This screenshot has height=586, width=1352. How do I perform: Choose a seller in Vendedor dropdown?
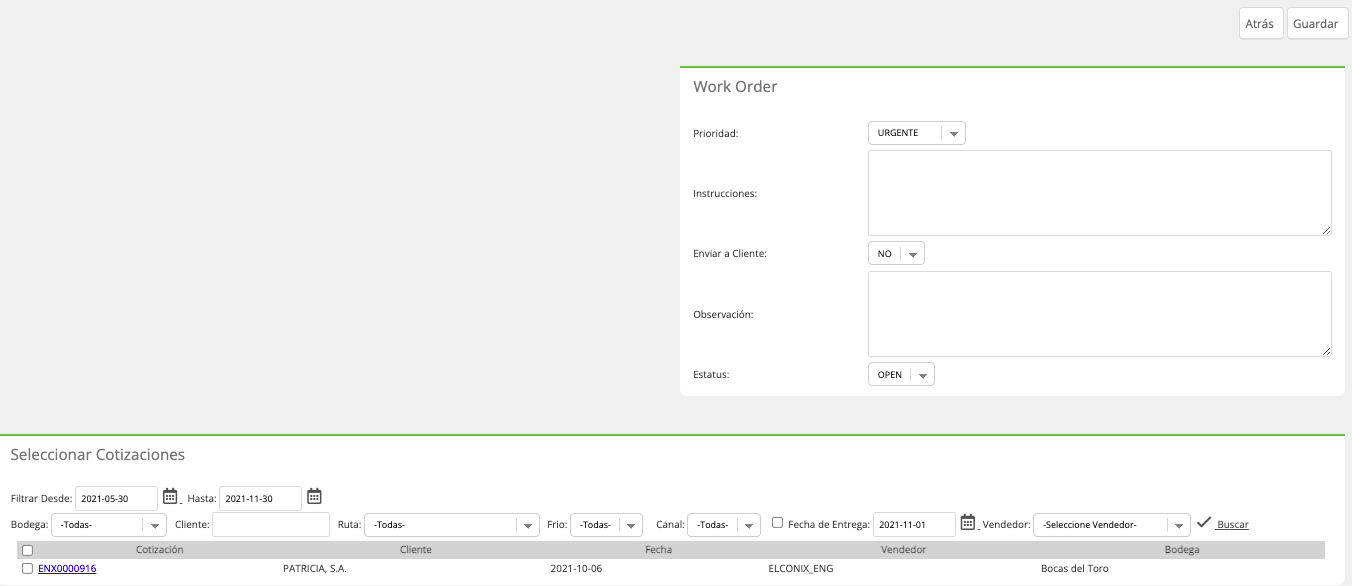pos(1111,525)
